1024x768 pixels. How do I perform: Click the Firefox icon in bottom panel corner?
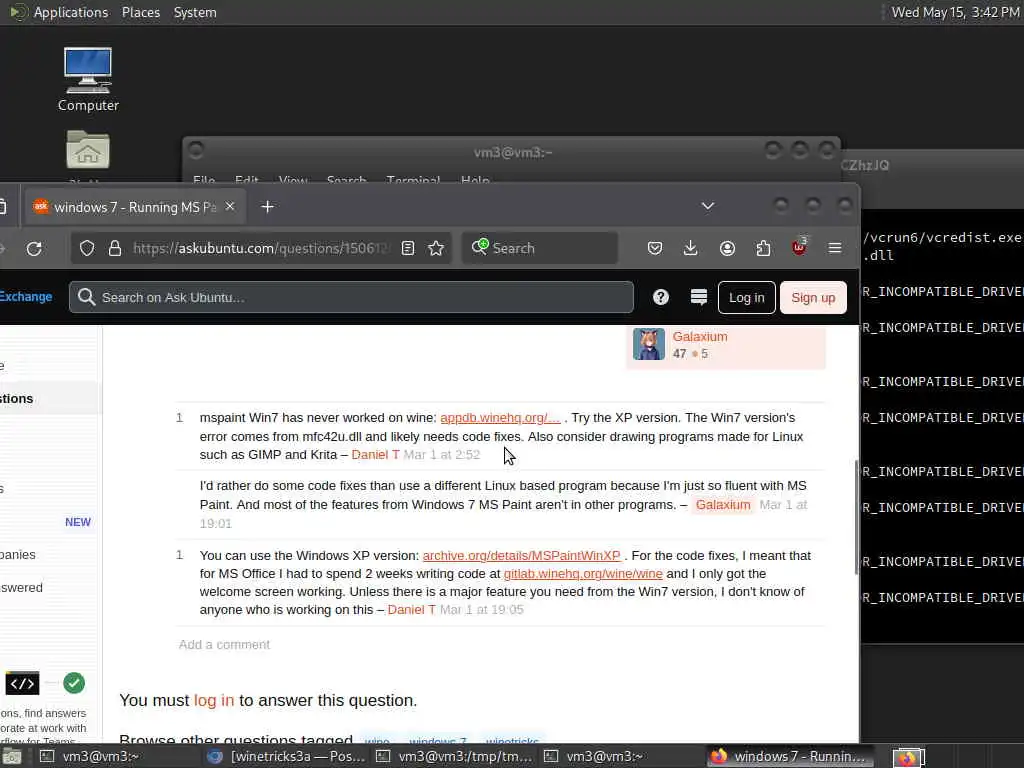[x=907, y=758]
